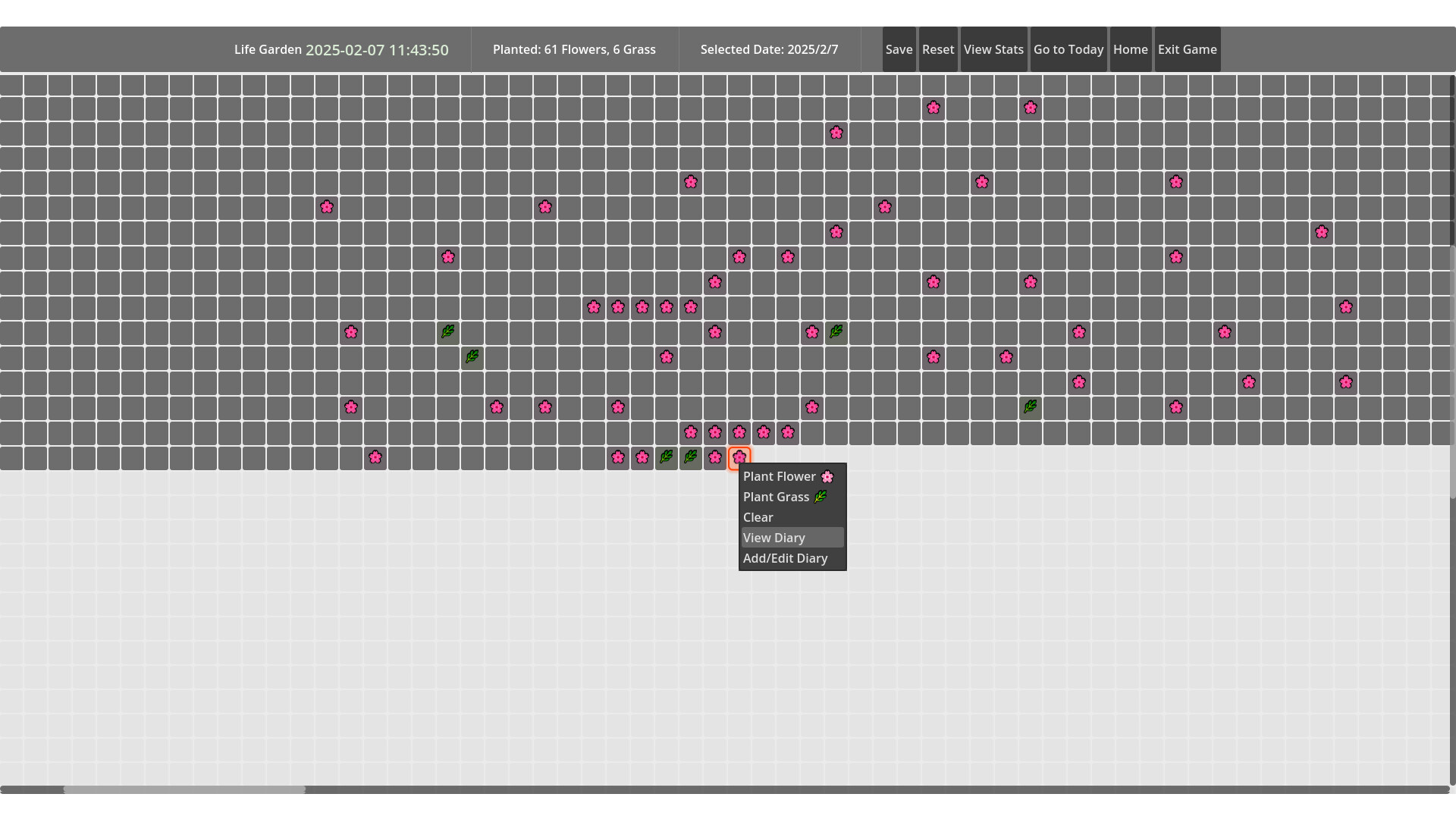This screenshot has width=1456, height=819.
Task: Open "View Stats"
Action: tap(993, 49)
